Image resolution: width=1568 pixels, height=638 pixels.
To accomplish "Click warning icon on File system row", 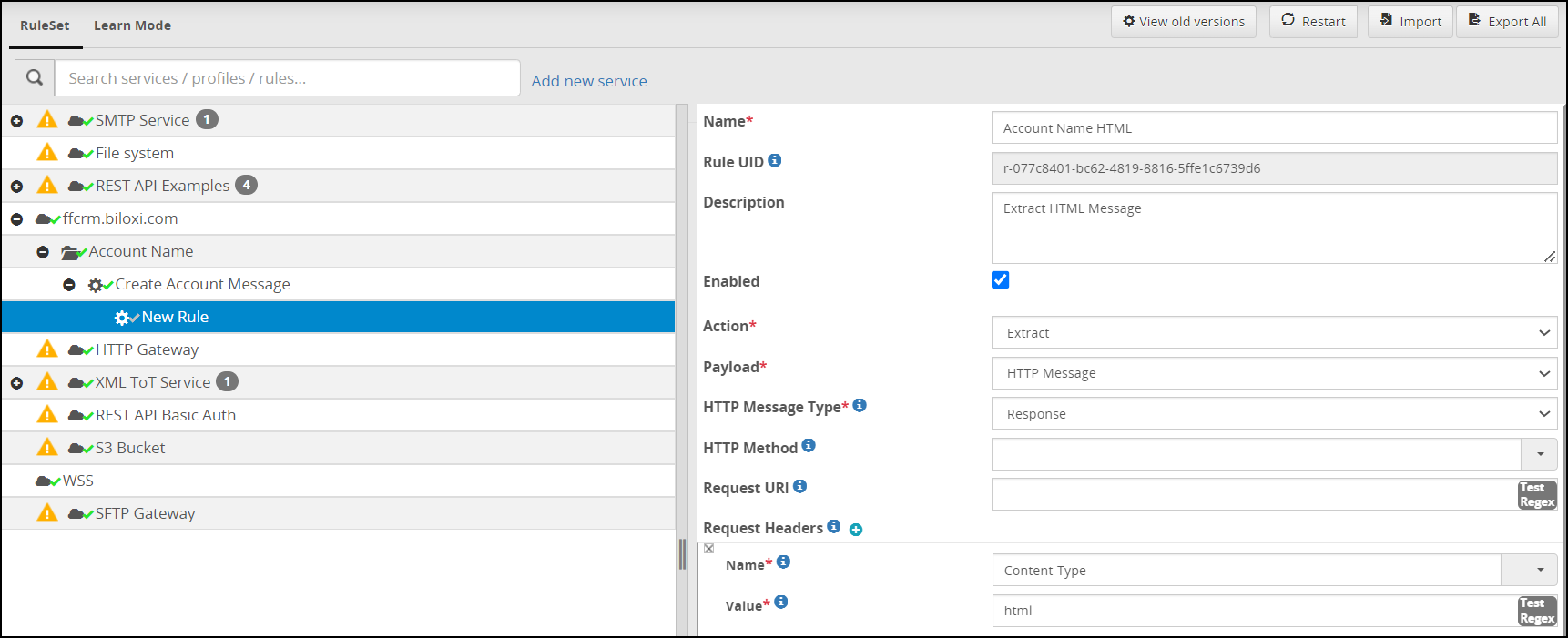I will (47, 152).
